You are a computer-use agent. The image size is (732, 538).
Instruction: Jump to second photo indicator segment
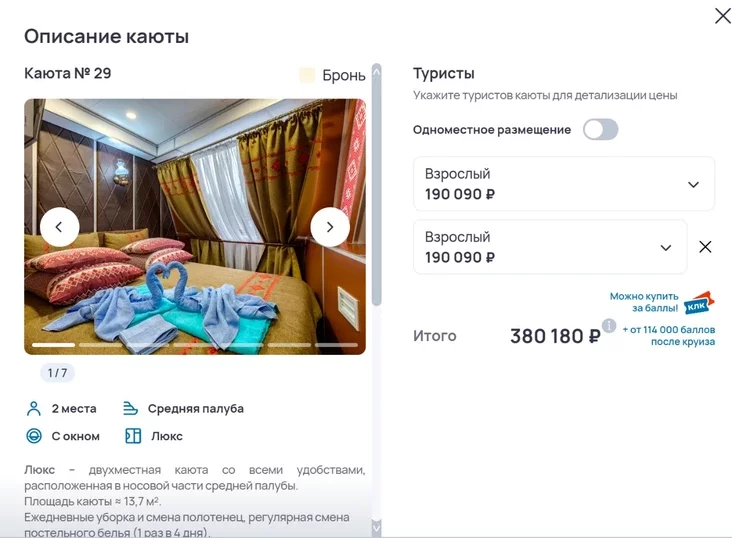101,345
